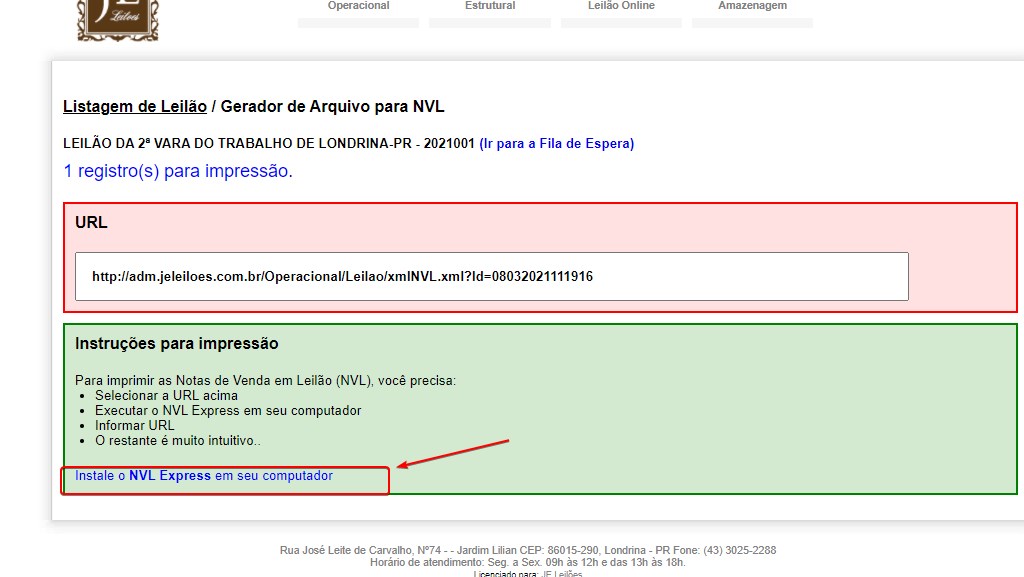Open the Operacional menu
Image resolution: width=1024 pixels, height=577 pixels.
pos(358,7)
